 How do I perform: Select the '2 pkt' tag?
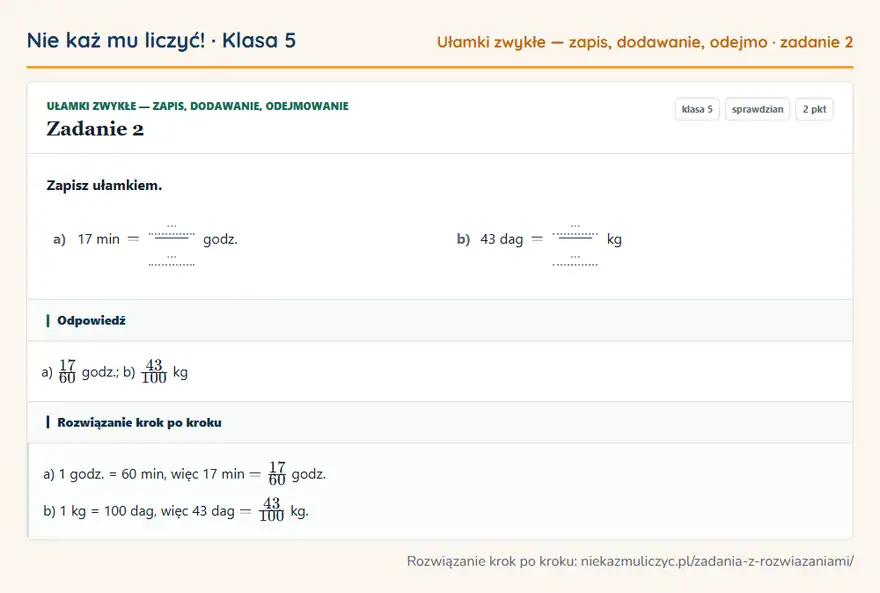814,109
